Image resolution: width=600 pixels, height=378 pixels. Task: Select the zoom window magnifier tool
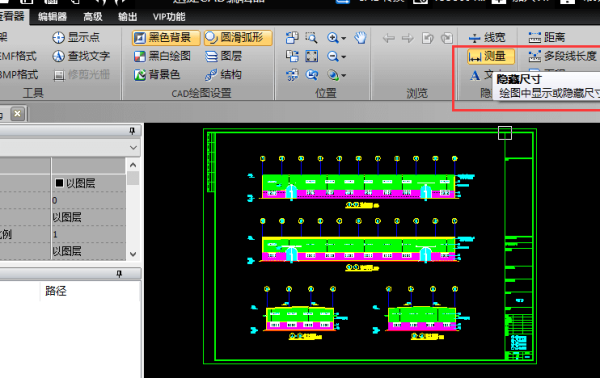click(311, 37)
